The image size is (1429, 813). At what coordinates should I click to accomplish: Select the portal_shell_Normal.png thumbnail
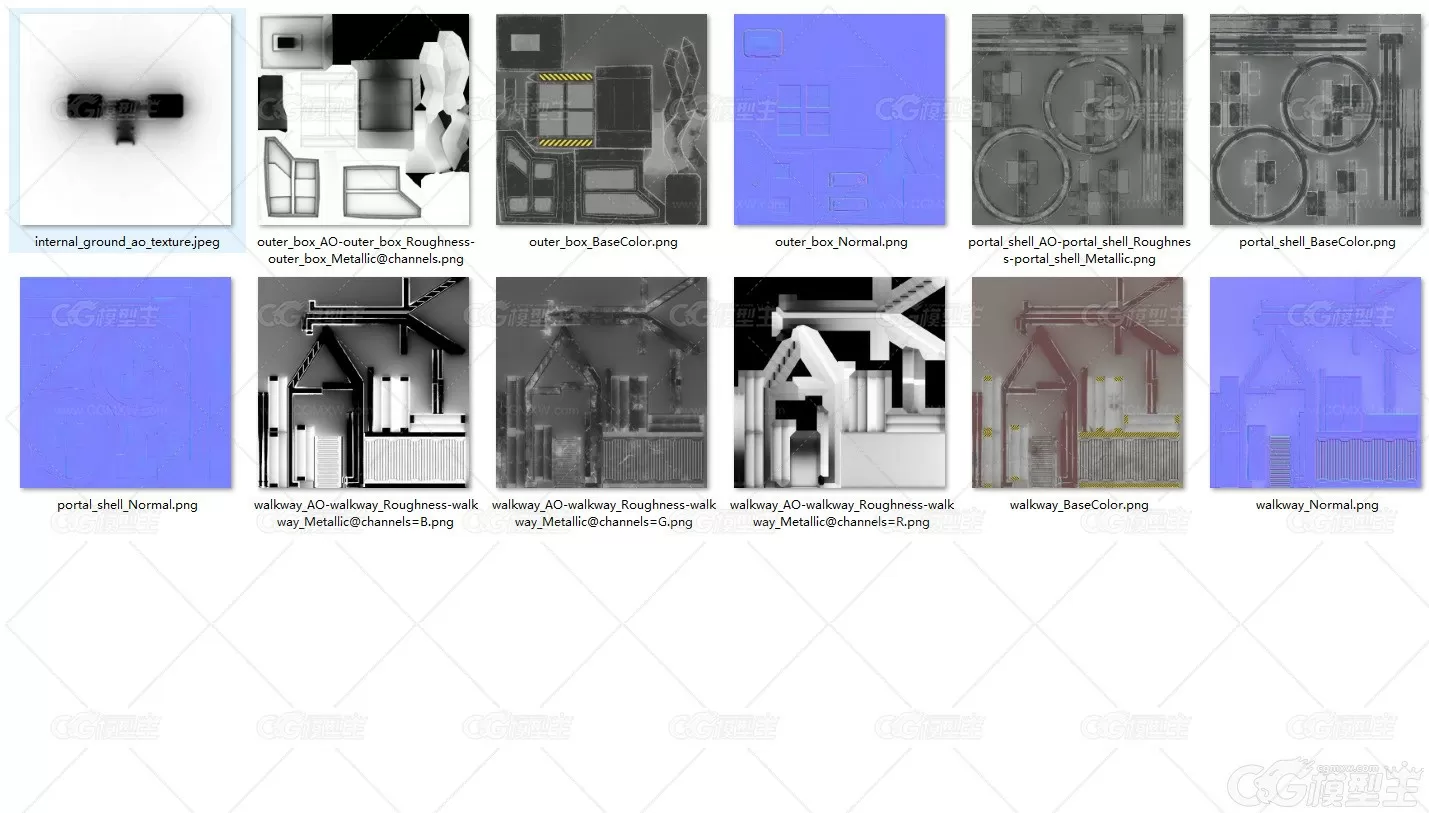coord(126,383)
